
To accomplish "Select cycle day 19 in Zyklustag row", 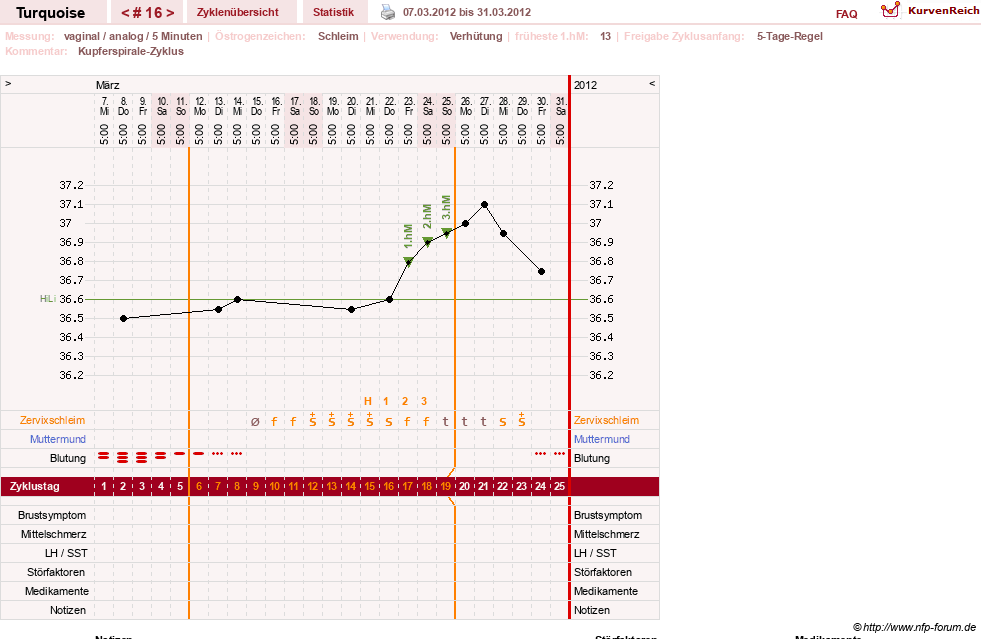I will pos(445,486).
